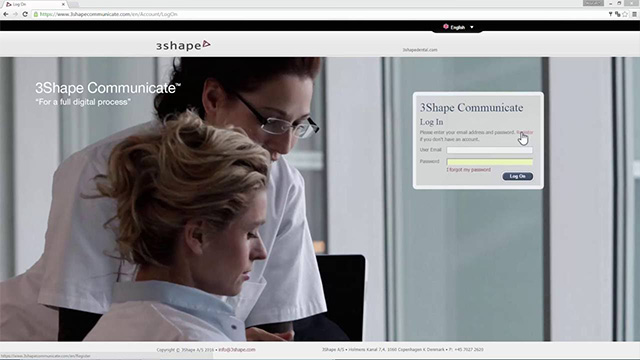Screen dimensions: 640x360
Task: Focus the User Email input field
Action: click(x=489, y=150)
